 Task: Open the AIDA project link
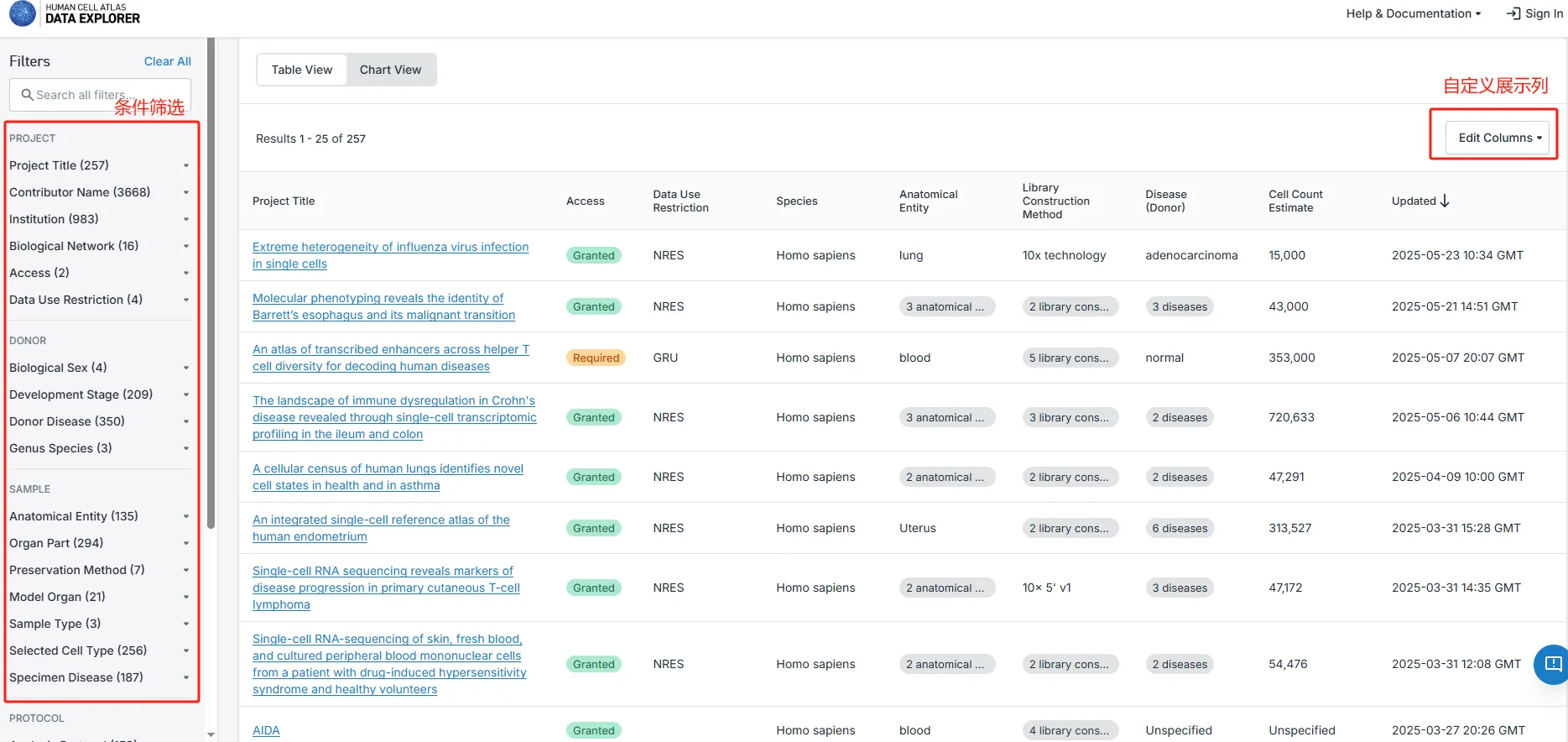point(266,730)
